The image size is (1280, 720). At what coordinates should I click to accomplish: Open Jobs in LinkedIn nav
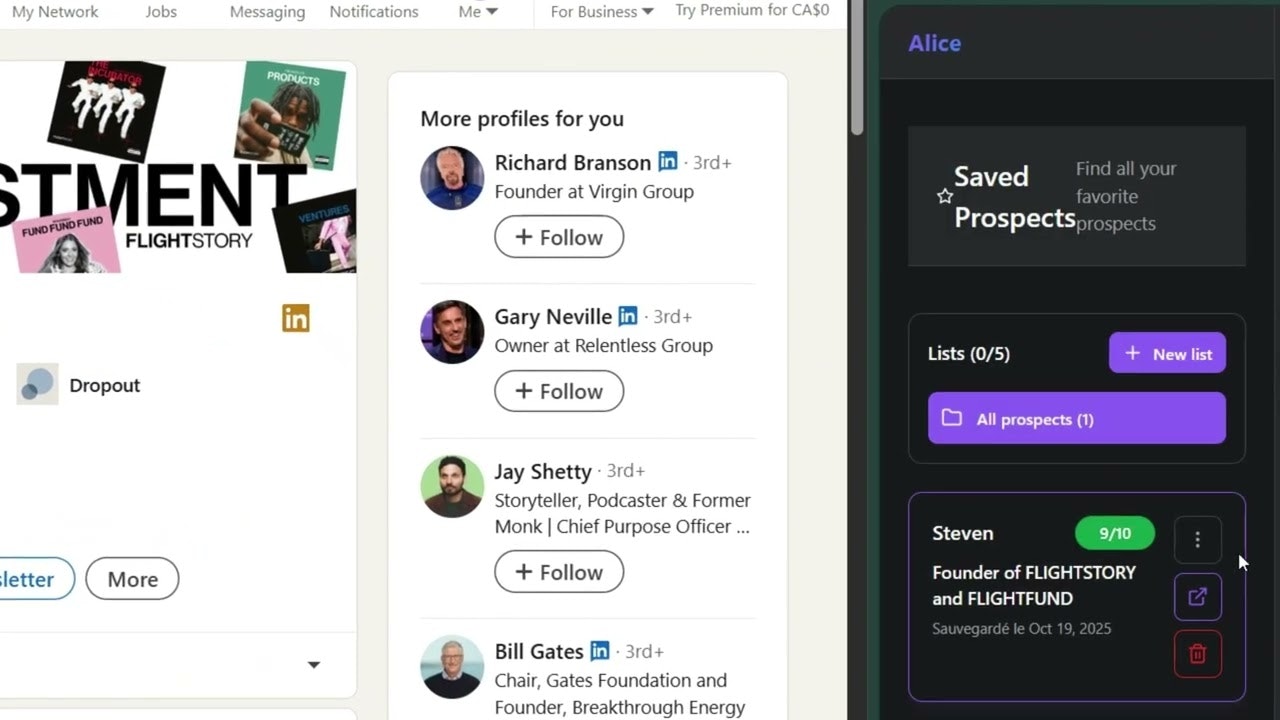(x=161, y=12)
